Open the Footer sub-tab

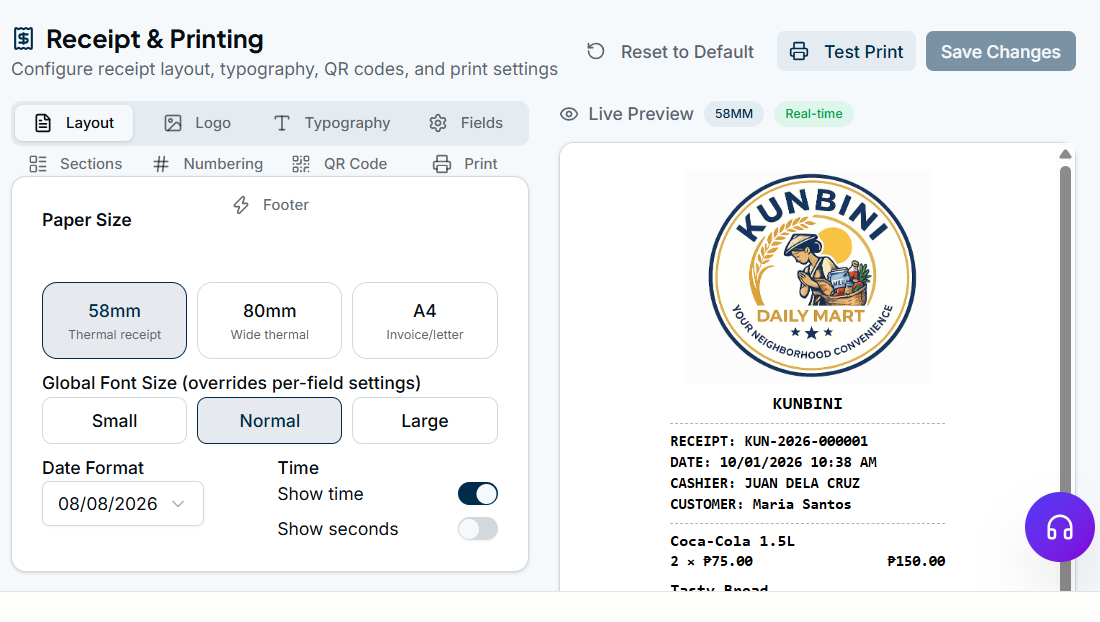[x=271, y=205]
